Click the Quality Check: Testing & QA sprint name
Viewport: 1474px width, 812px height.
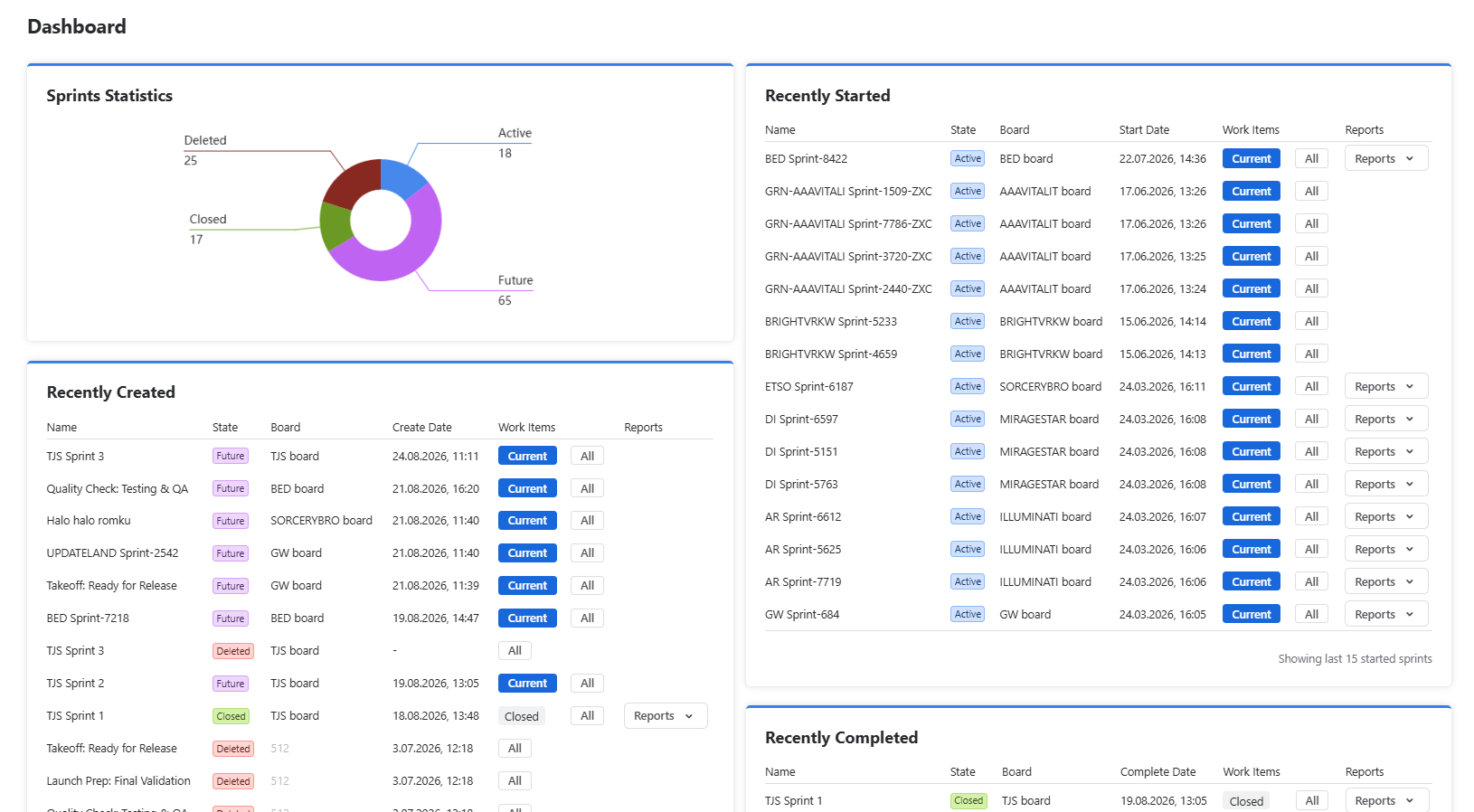tap(118, 488)
